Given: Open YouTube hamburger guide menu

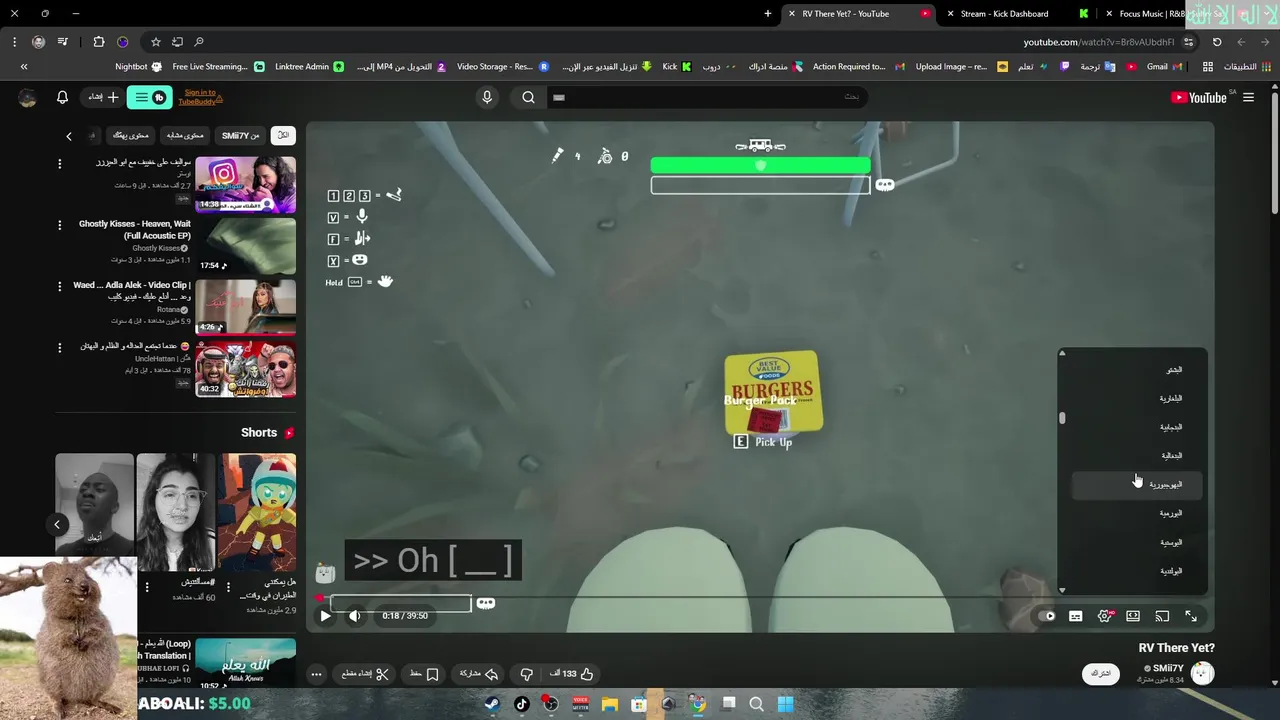Looking at the screenshot, I should pos(1248,97).
